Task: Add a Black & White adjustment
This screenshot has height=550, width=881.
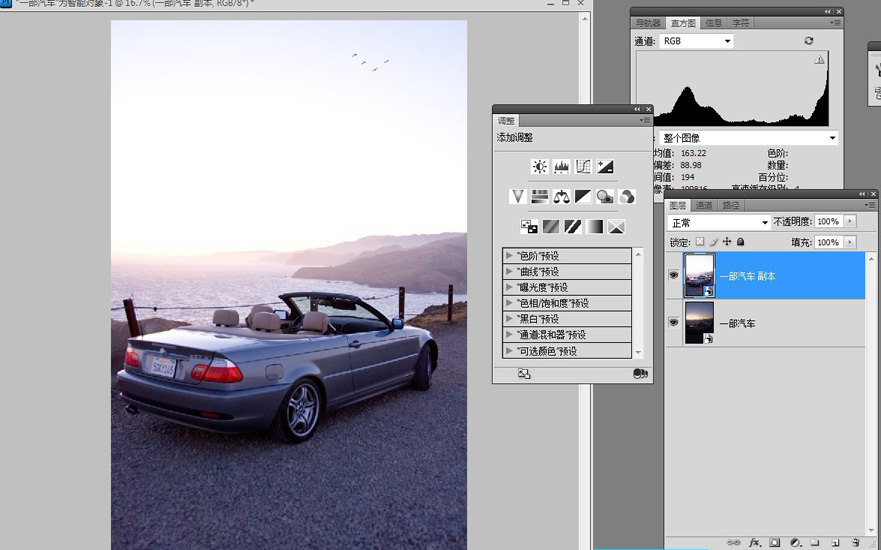Action: pyautogui.click(x=583, y=196)
